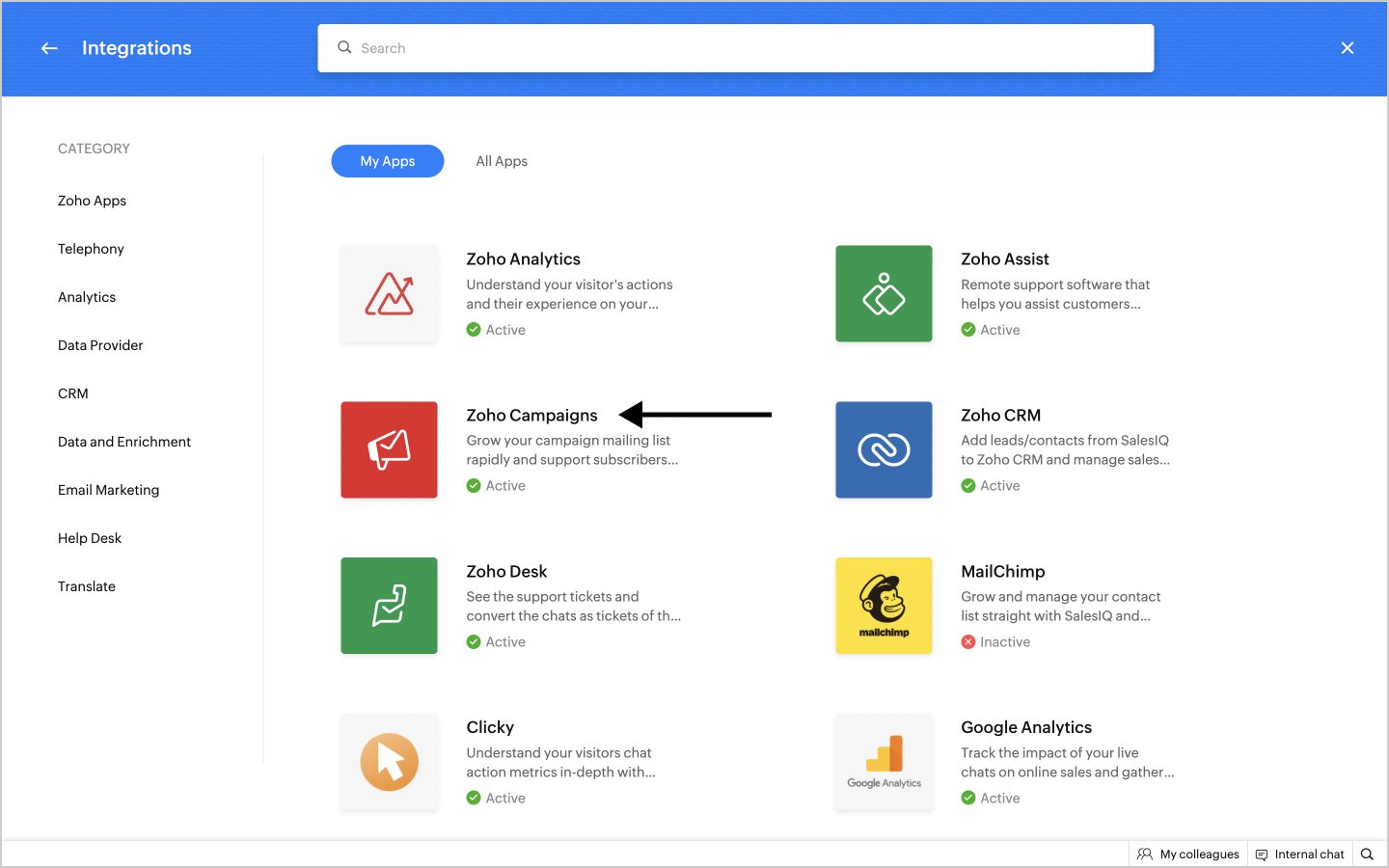Click the Active check icon under Google Analytics
The width and height of the screenshot is (1389, 868).
coord(968,799)
